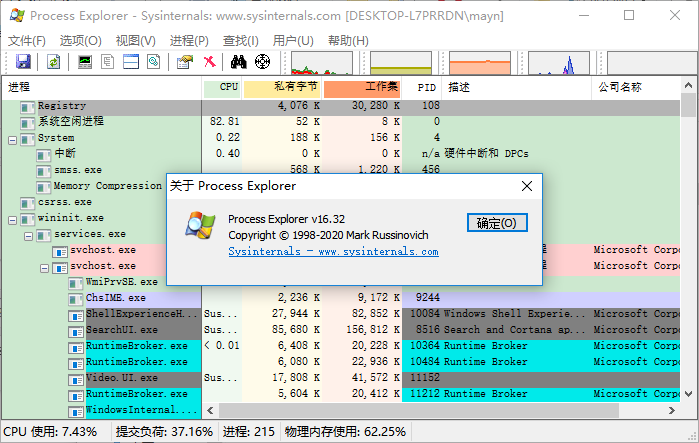Screen dimensions: 699x443
Task: Click the icon beside ChsIME.exe
Action: click(76, 299)
